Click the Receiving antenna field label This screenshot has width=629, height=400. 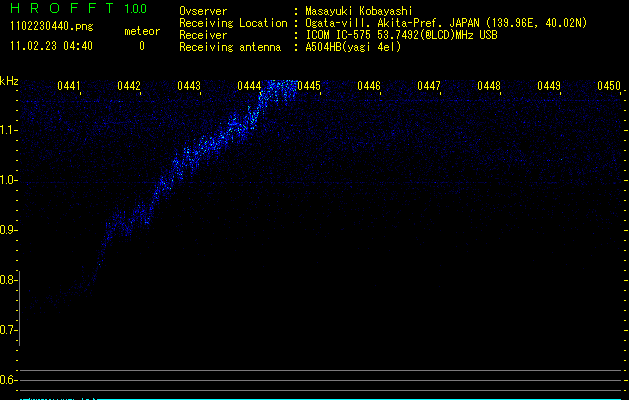click(x=230, y=47)
